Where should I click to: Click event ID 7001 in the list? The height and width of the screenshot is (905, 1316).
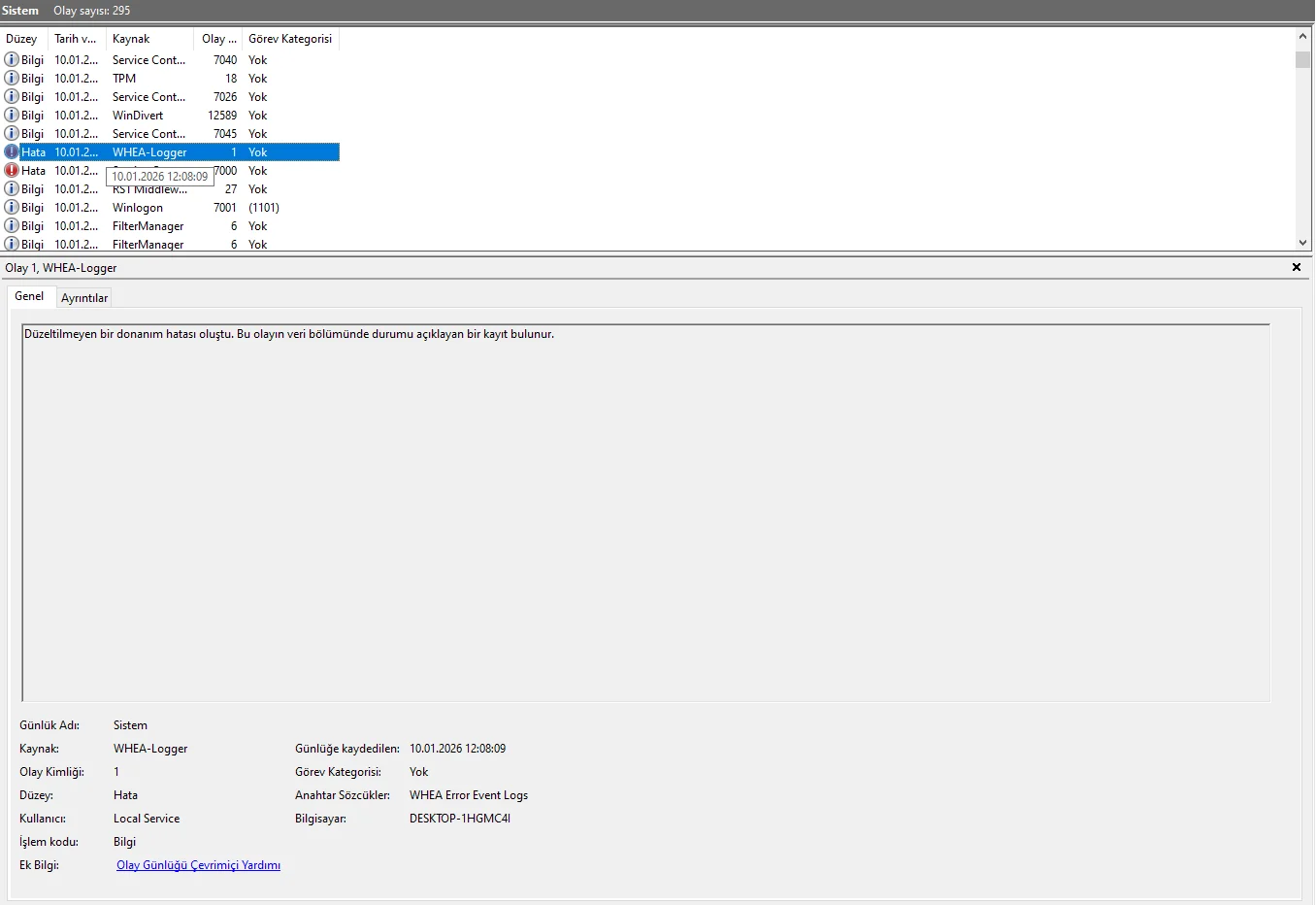pos(225,208)
